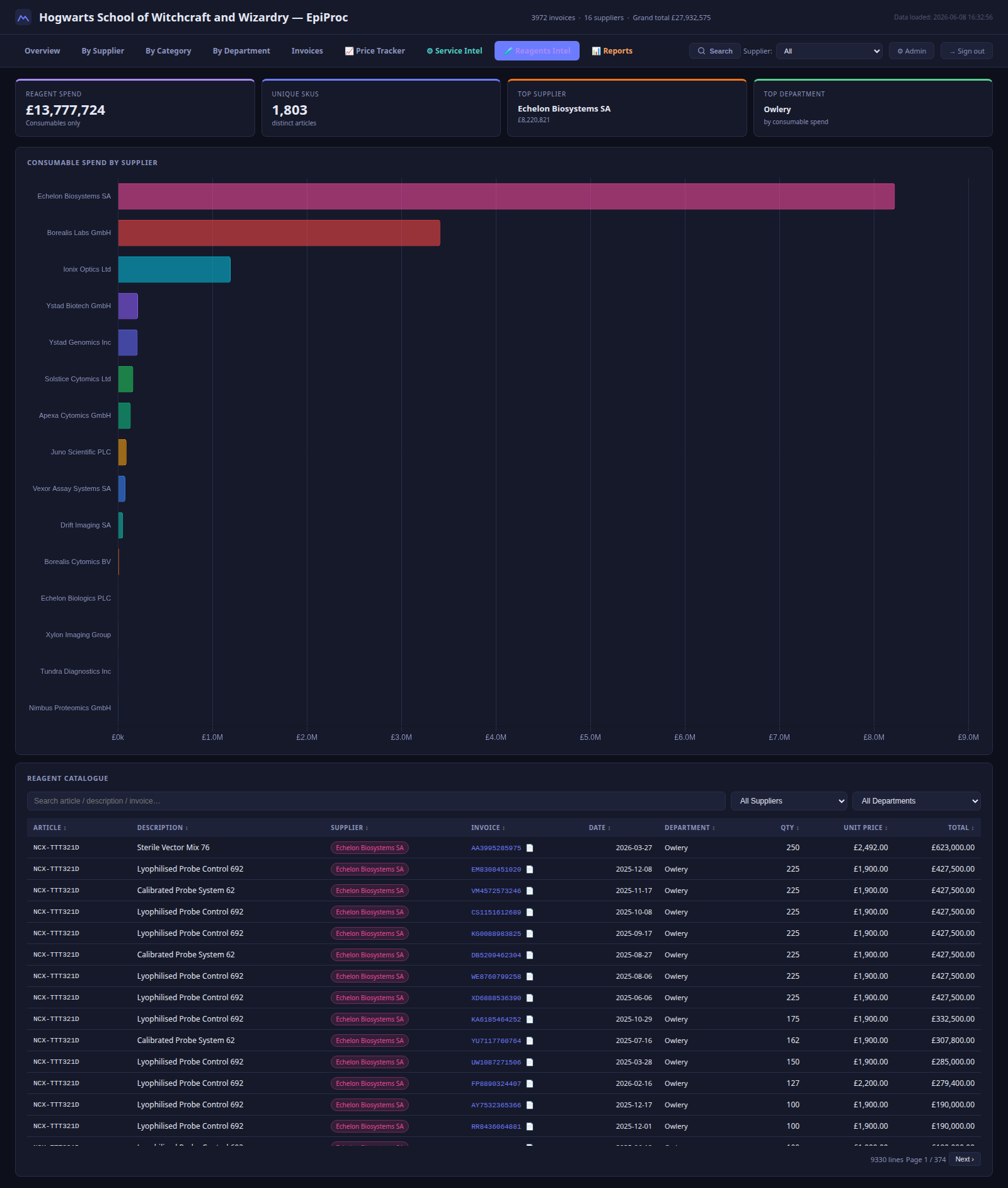Open document icon for invoice KA6185464252
The height and width of the screenshot is (1188, 1008).
point(530,1019)
